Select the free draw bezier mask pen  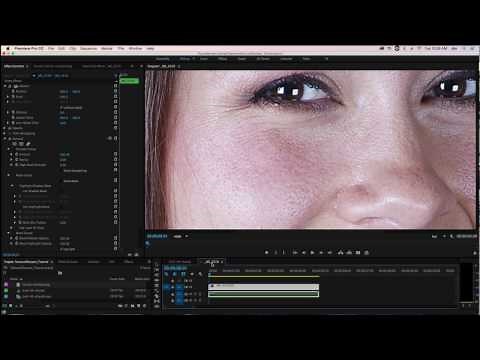28,144
